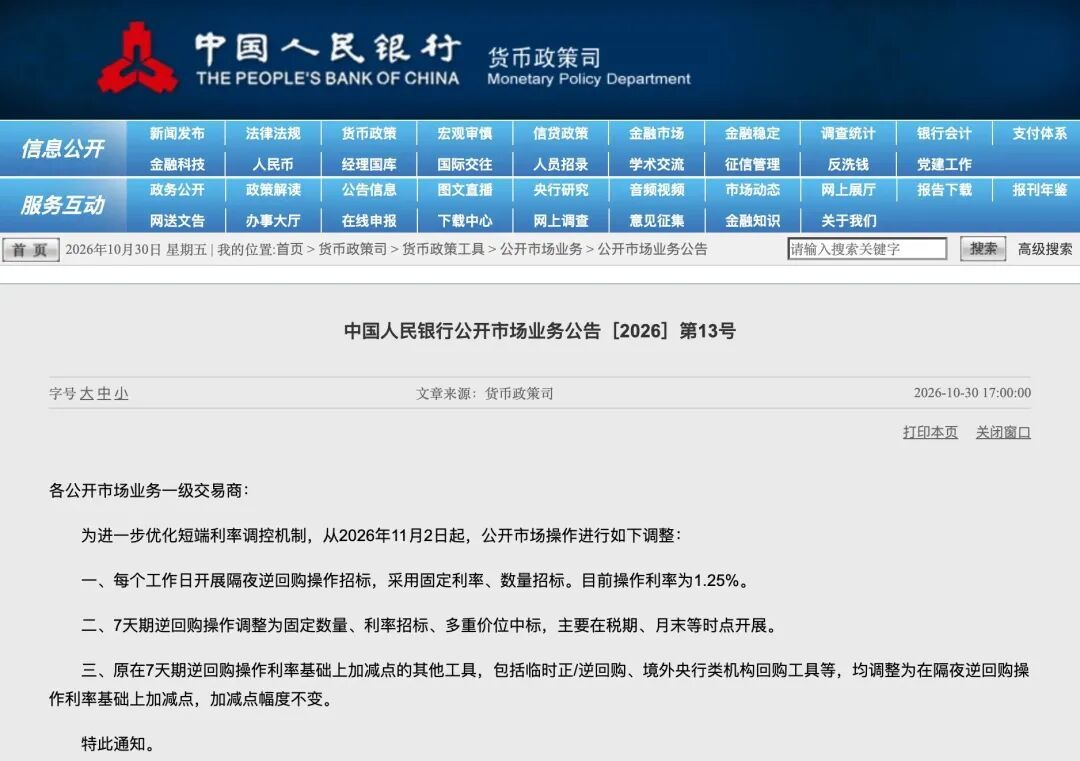Image resolution: width=1080 pixels, height=761 pixels.
Task: Open 报告下载 menu item
Action: [x=944, y=190]
